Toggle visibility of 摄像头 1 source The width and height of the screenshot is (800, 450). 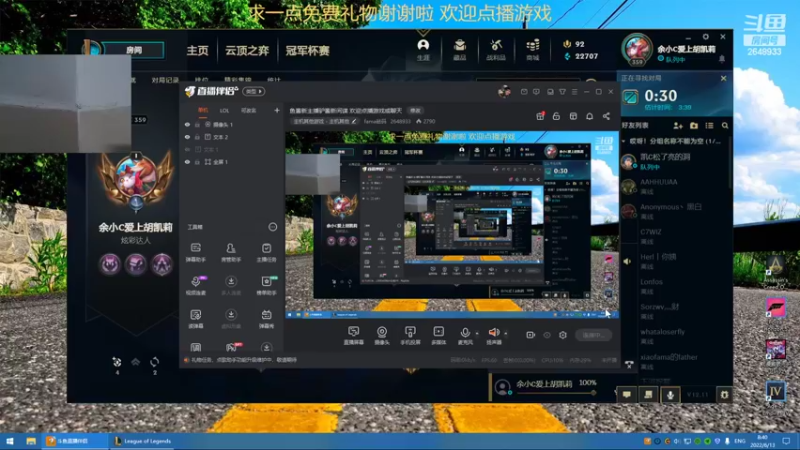point(187,124)
